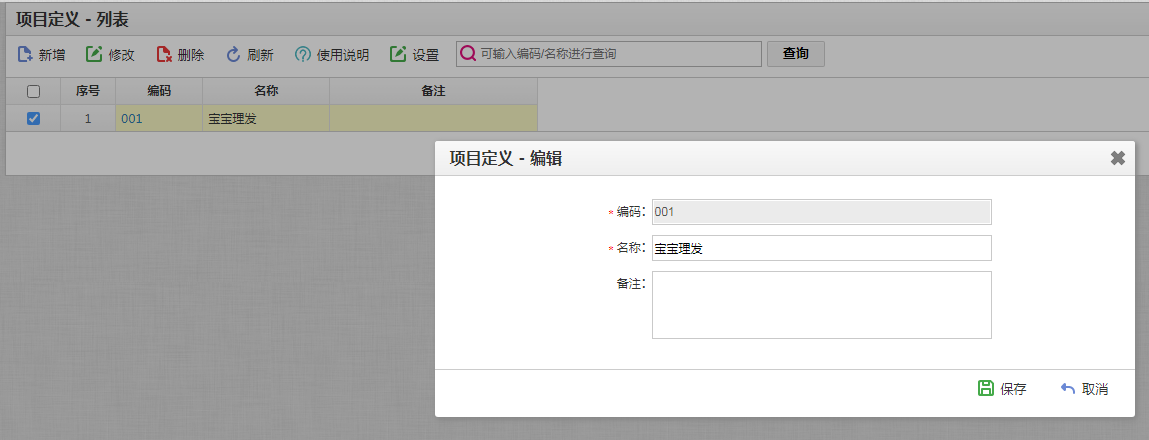
Task: Click the 保存 text in dialog footer
Action: click(1013, 389)
